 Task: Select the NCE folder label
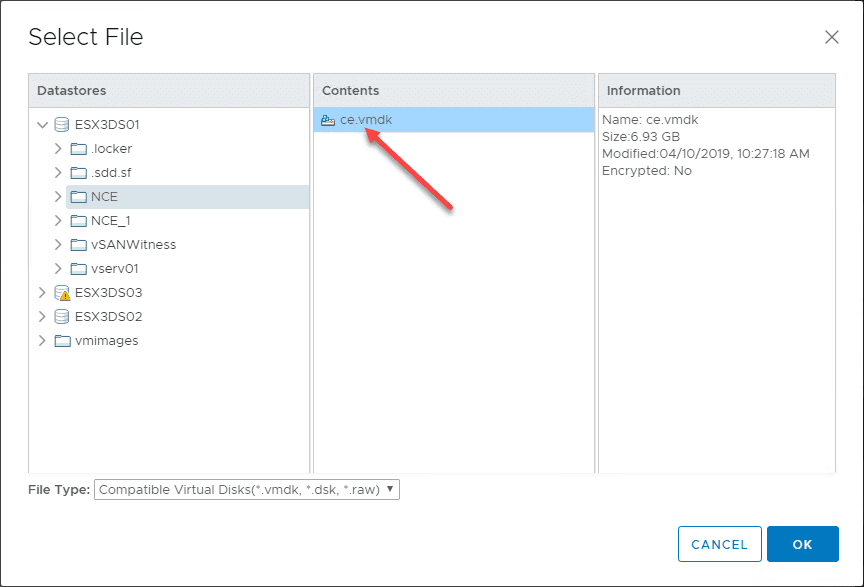104,197
